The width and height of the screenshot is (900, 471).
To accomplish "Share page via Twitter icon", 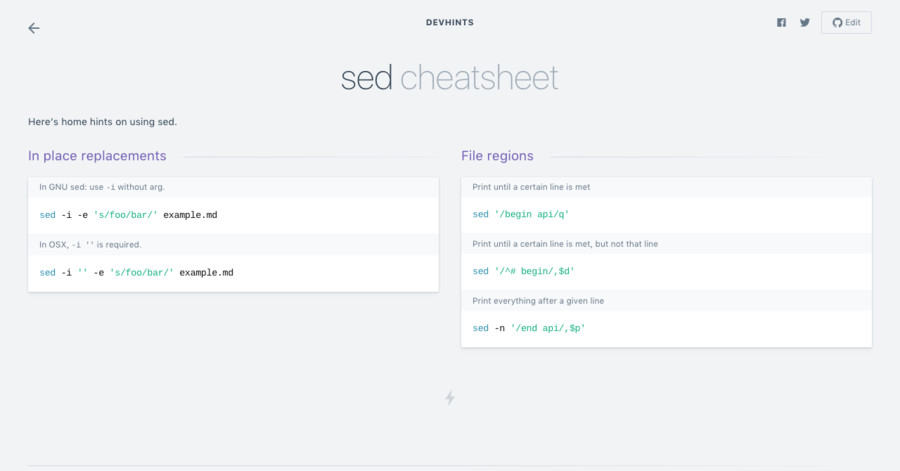I will pyautogui.click(x=805, y=22).
